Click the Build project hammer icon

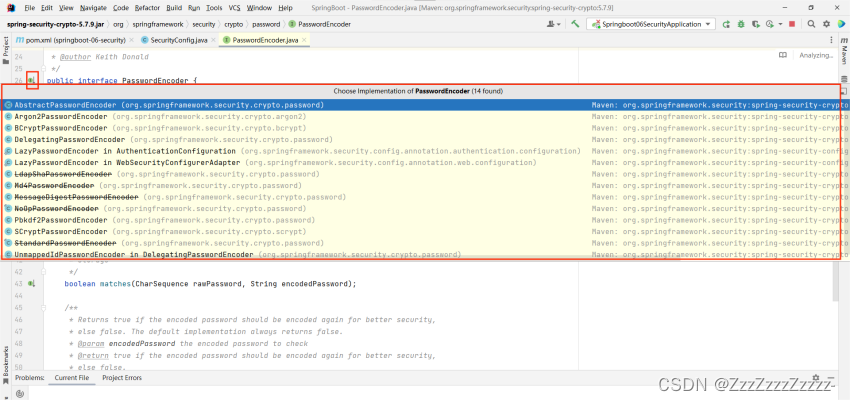click(x=575, y=24)
